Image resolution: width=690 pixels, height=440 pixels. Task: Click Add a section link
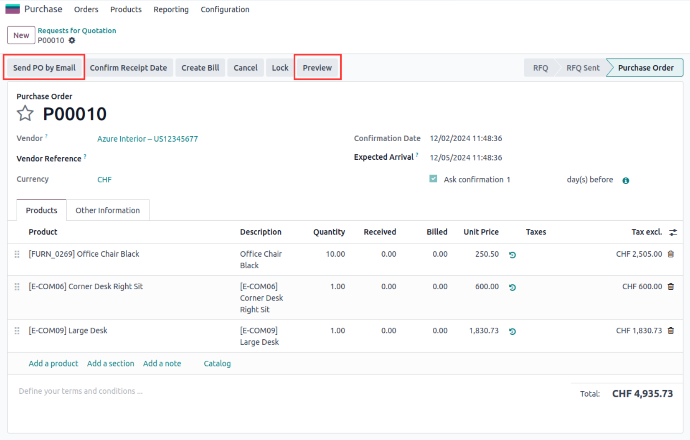pos(110,363)
